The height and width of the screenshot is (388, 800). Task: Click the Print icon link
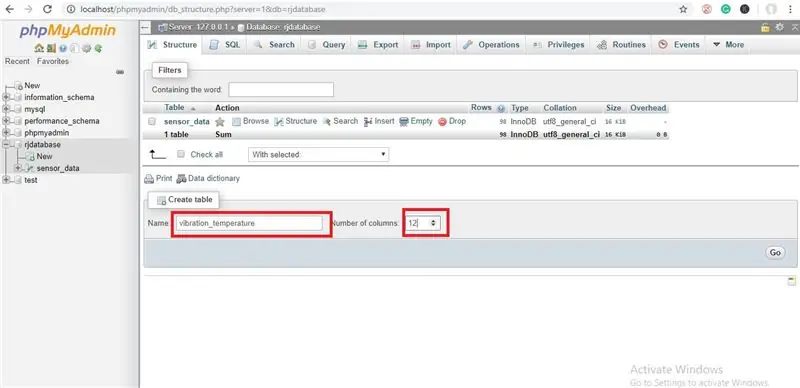click(x=149, y=179)
